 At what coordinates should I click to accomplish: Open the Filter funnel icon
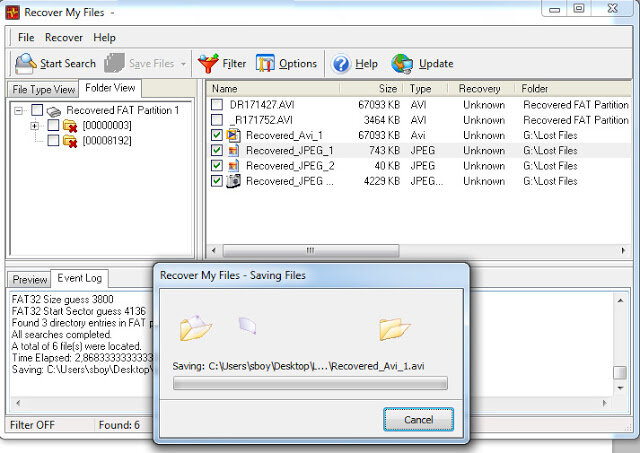(208, 64)
